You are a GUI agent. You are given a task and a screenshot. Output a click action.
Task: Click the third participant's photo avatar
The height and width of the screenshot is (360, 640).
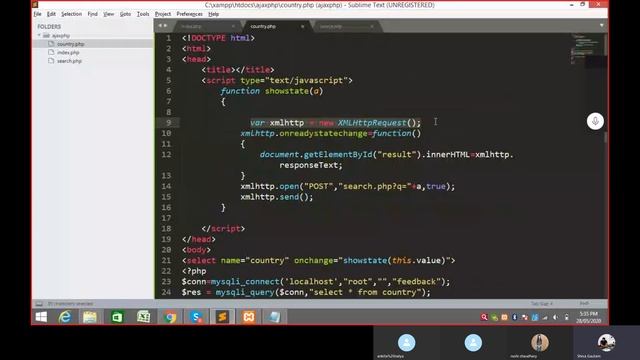(540, 342)
